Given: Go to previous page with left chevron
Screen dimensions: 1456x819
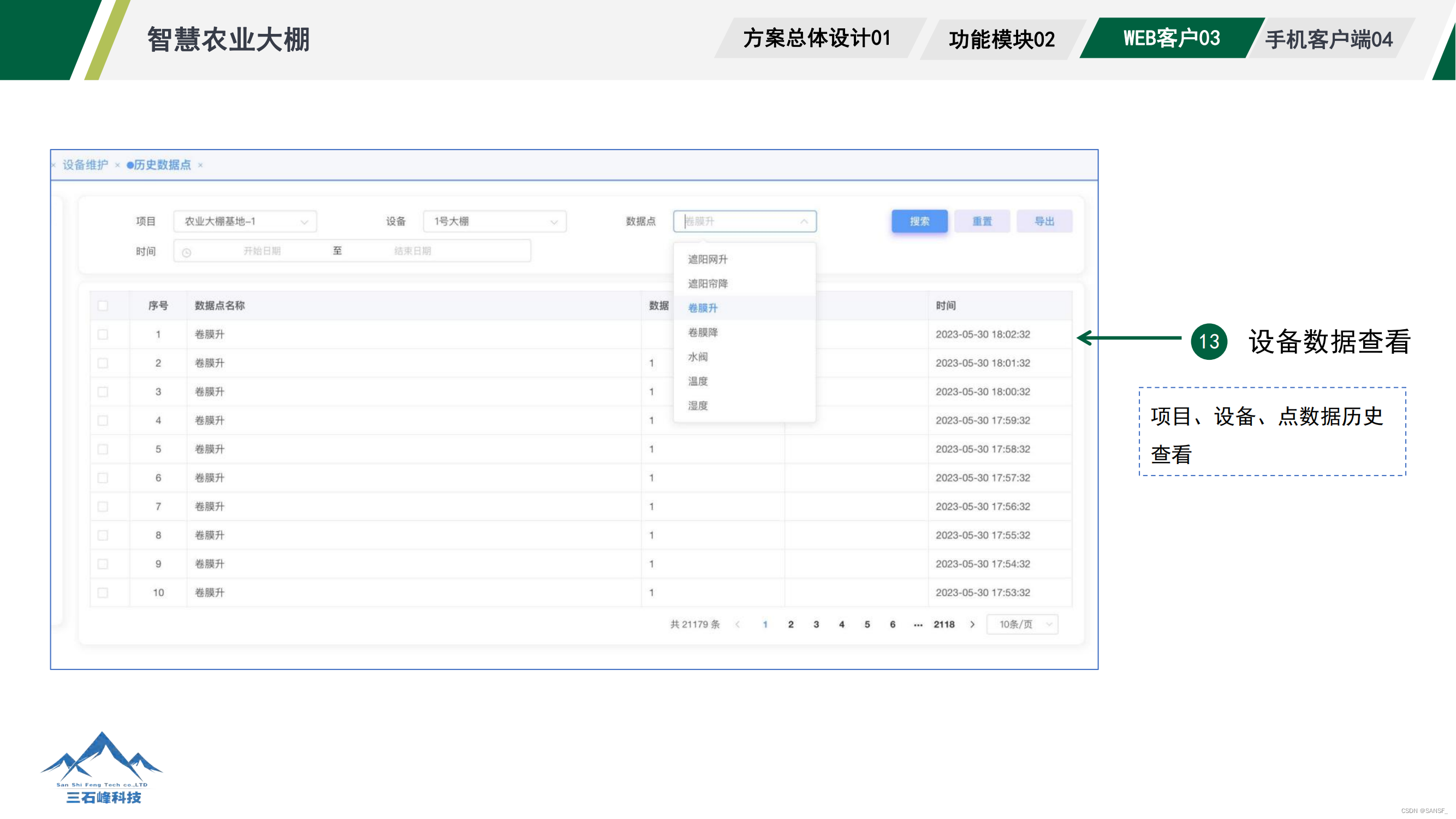Looking at the screenshot, I should [x=738, y=624].
